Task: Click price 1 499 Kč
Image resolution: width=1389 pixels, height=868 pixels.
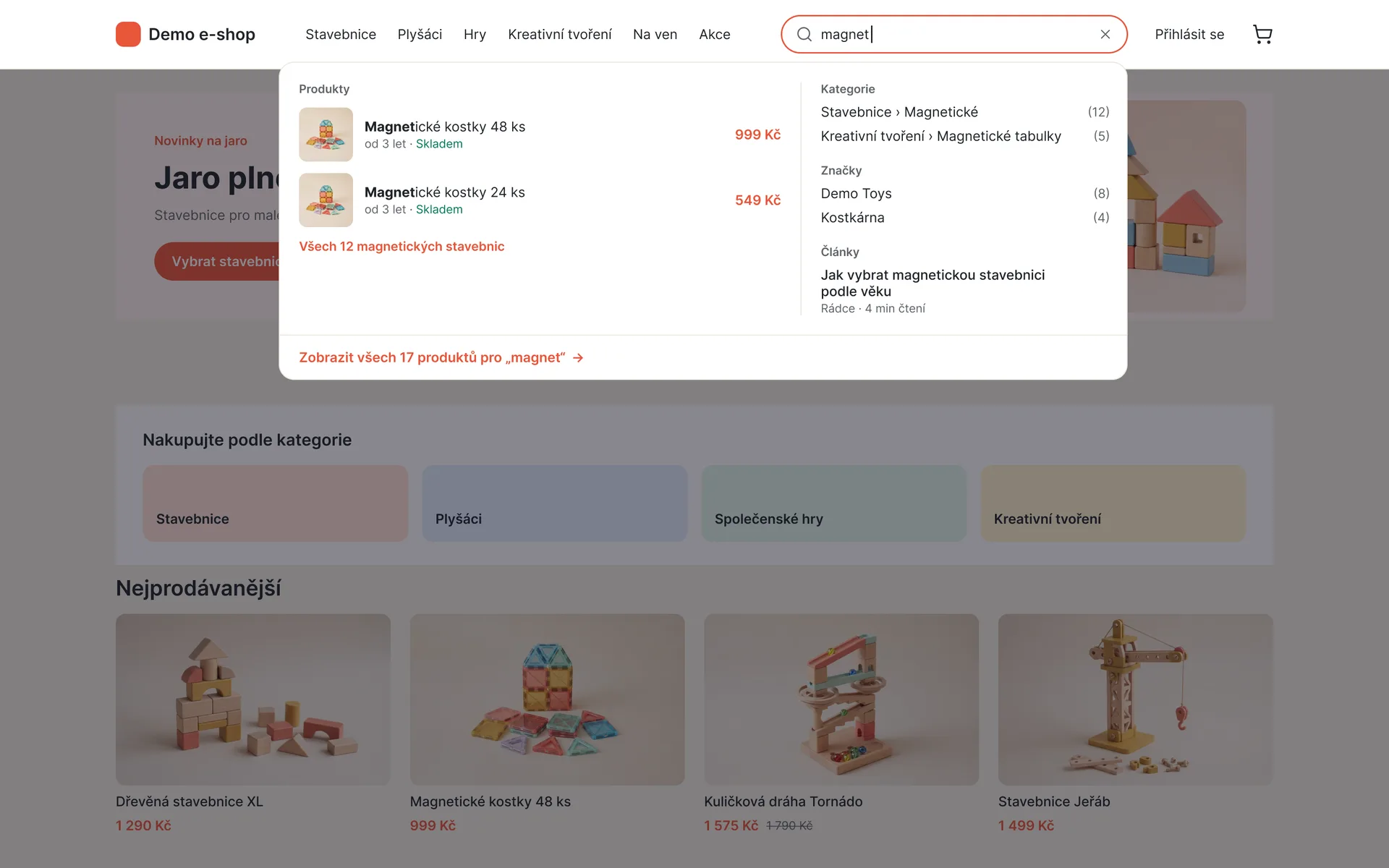Action: coord(1026,825)
